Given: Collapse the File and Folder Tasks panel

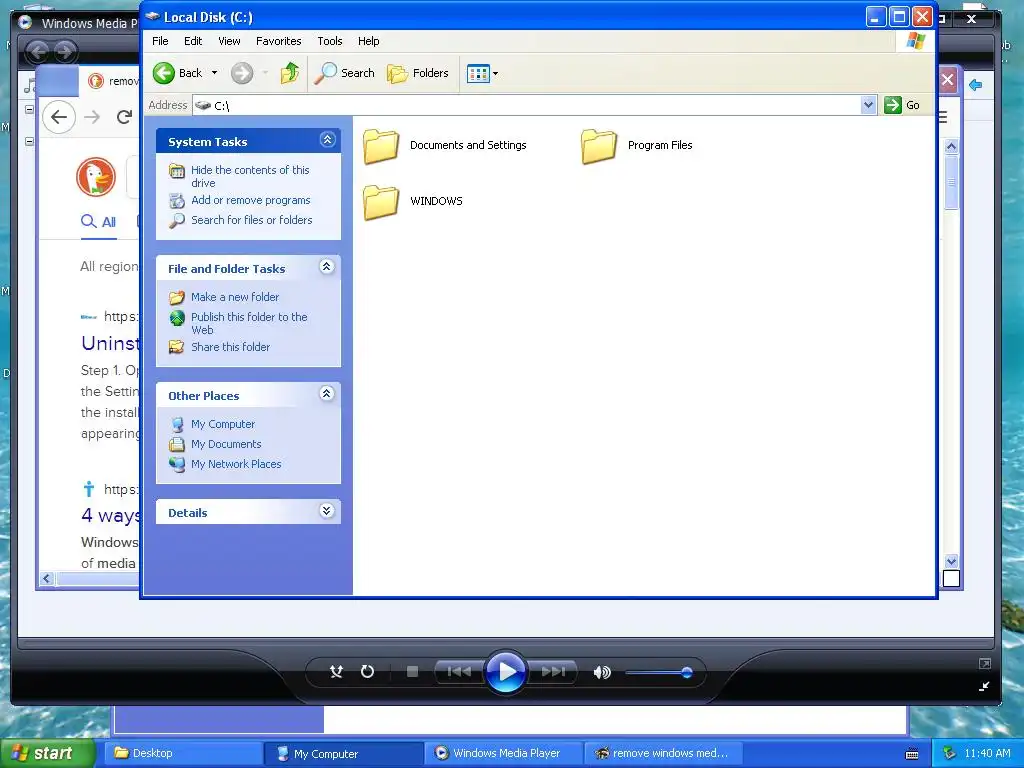Looking at the screenshot, I should point(327,266).
